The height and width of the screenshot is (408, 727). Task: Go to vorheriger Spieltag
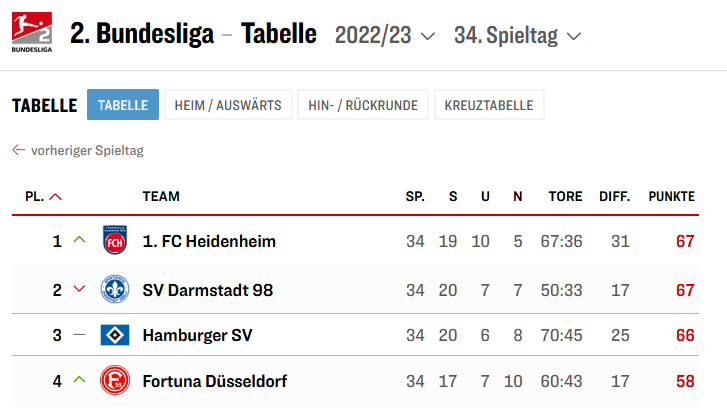pos(87,151)
